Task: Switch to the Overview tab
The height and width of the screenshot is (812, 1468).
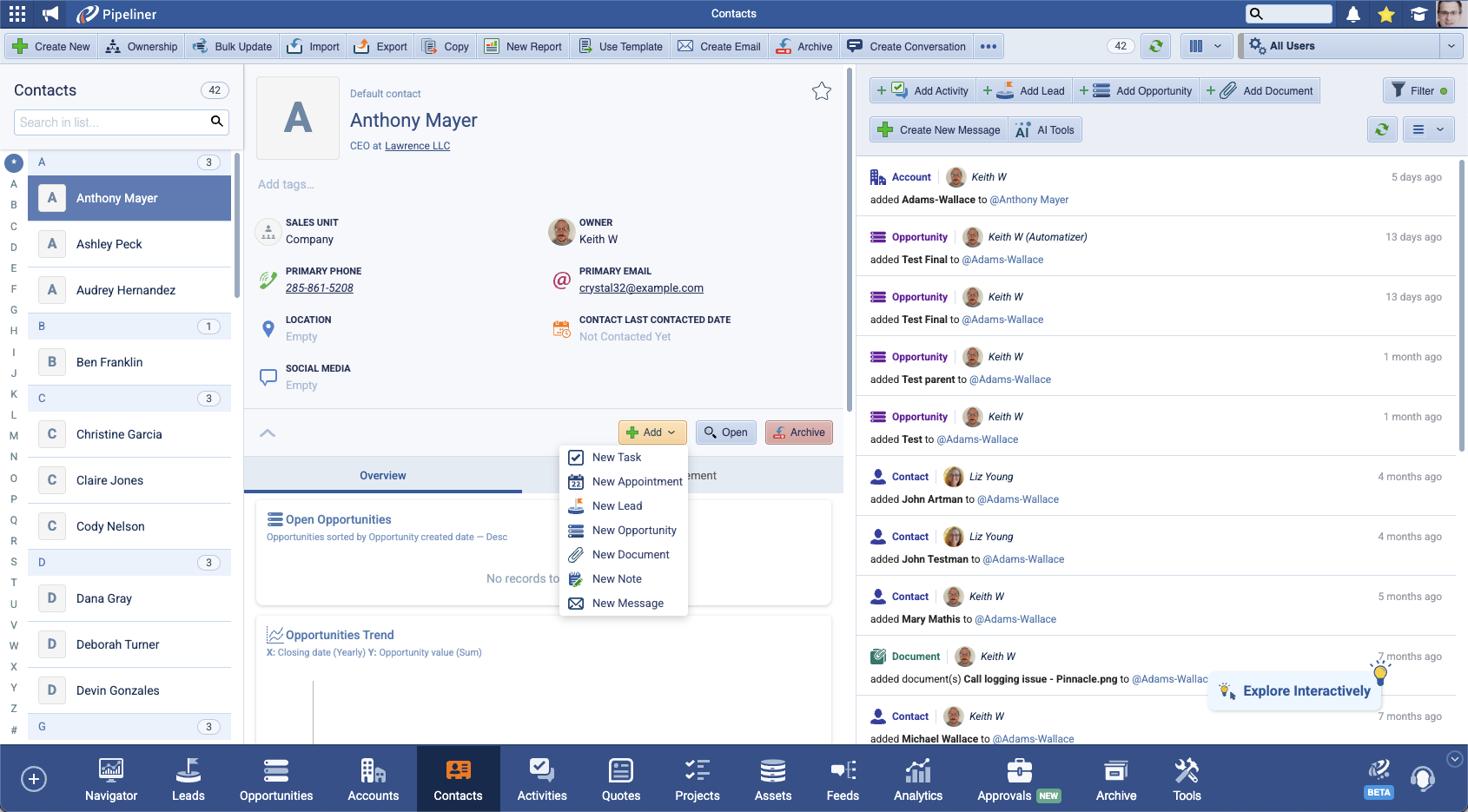Action: click(x=382, y=476)
